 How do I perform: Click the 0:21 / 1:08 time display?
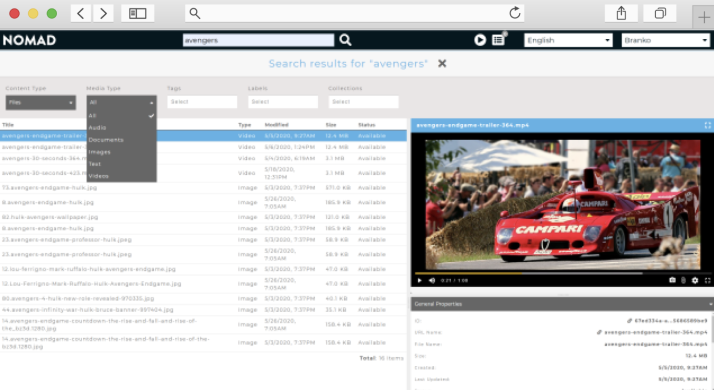(x=454, y=281)
